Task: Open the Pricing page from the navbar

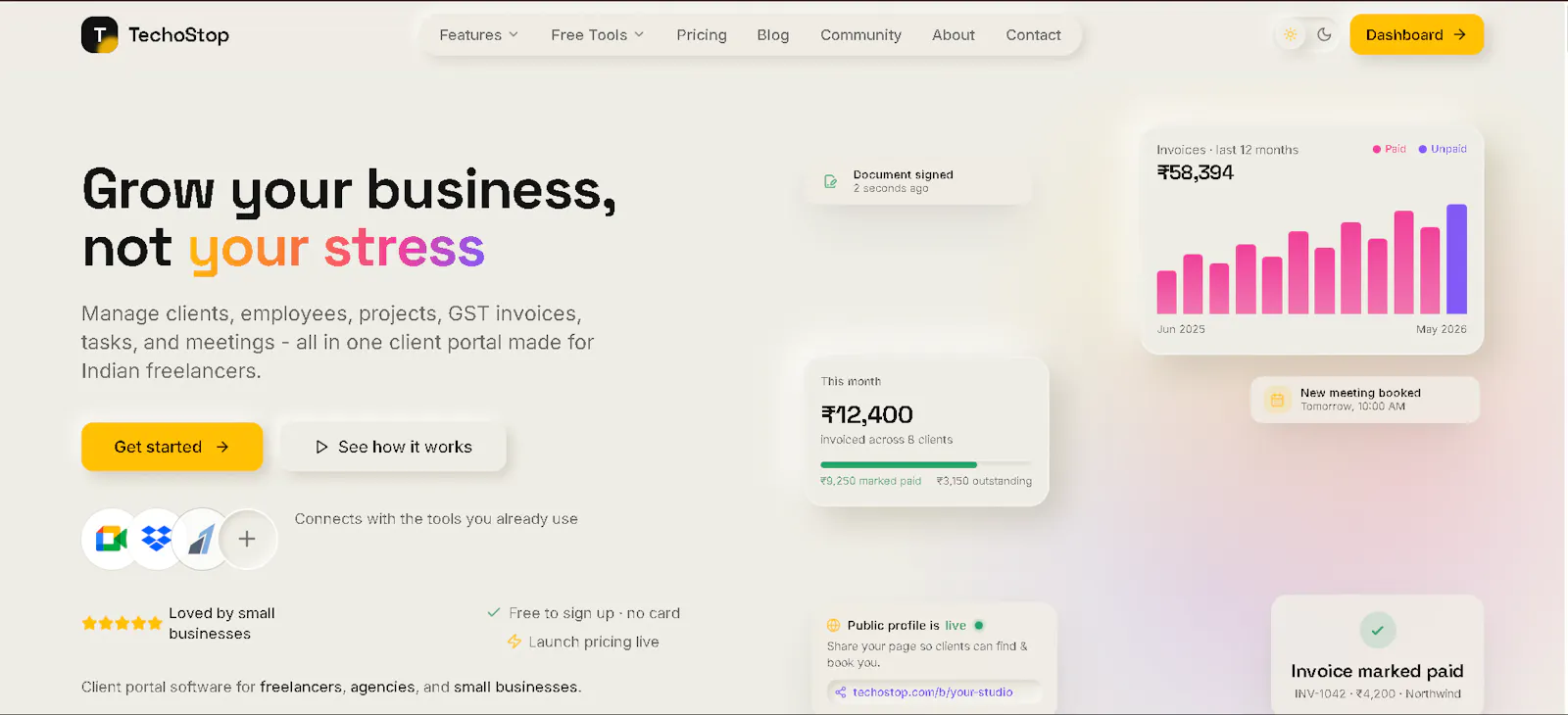Action: (702, 35)
